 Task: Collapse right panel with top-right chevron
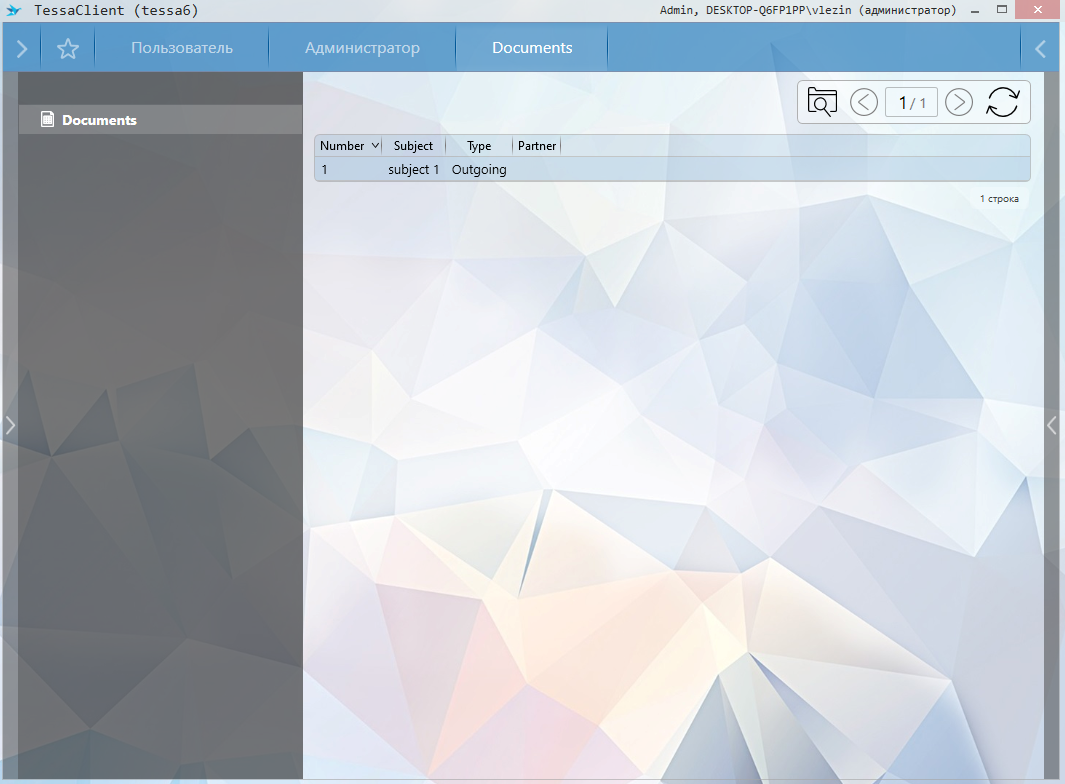pyautogui.click(x=1041, y=48)
